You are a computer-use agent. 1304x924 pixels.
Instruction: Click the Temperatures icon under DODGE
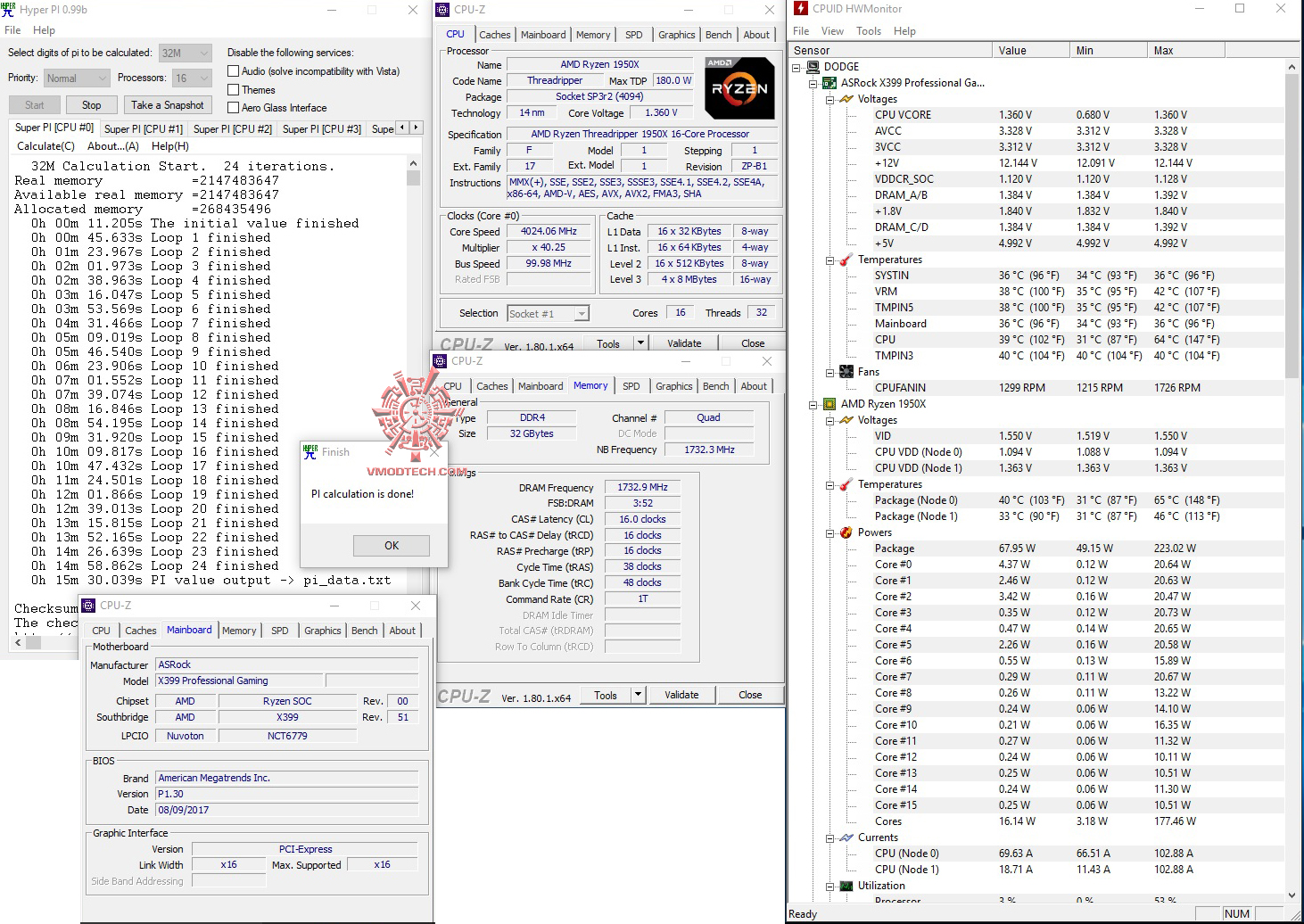point(846,260)
